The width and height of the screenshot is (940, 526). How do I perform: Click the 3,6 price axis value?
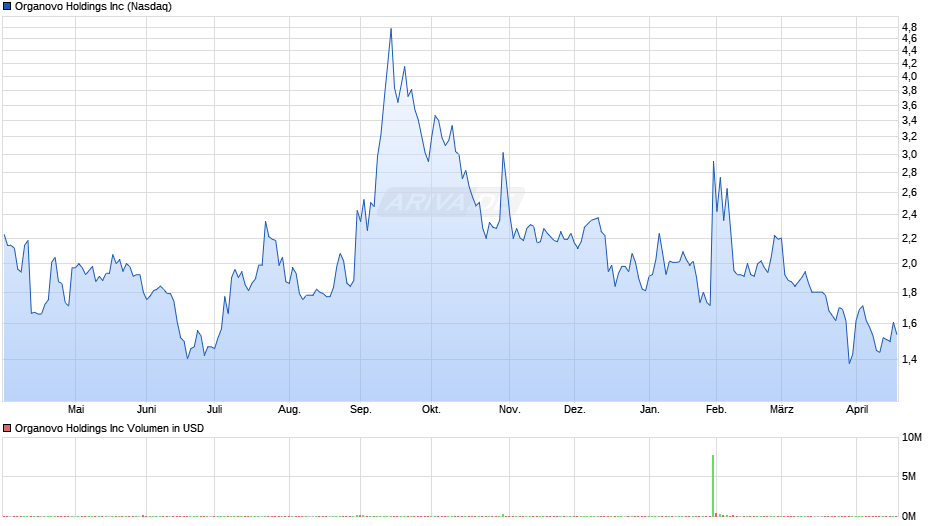909,106
